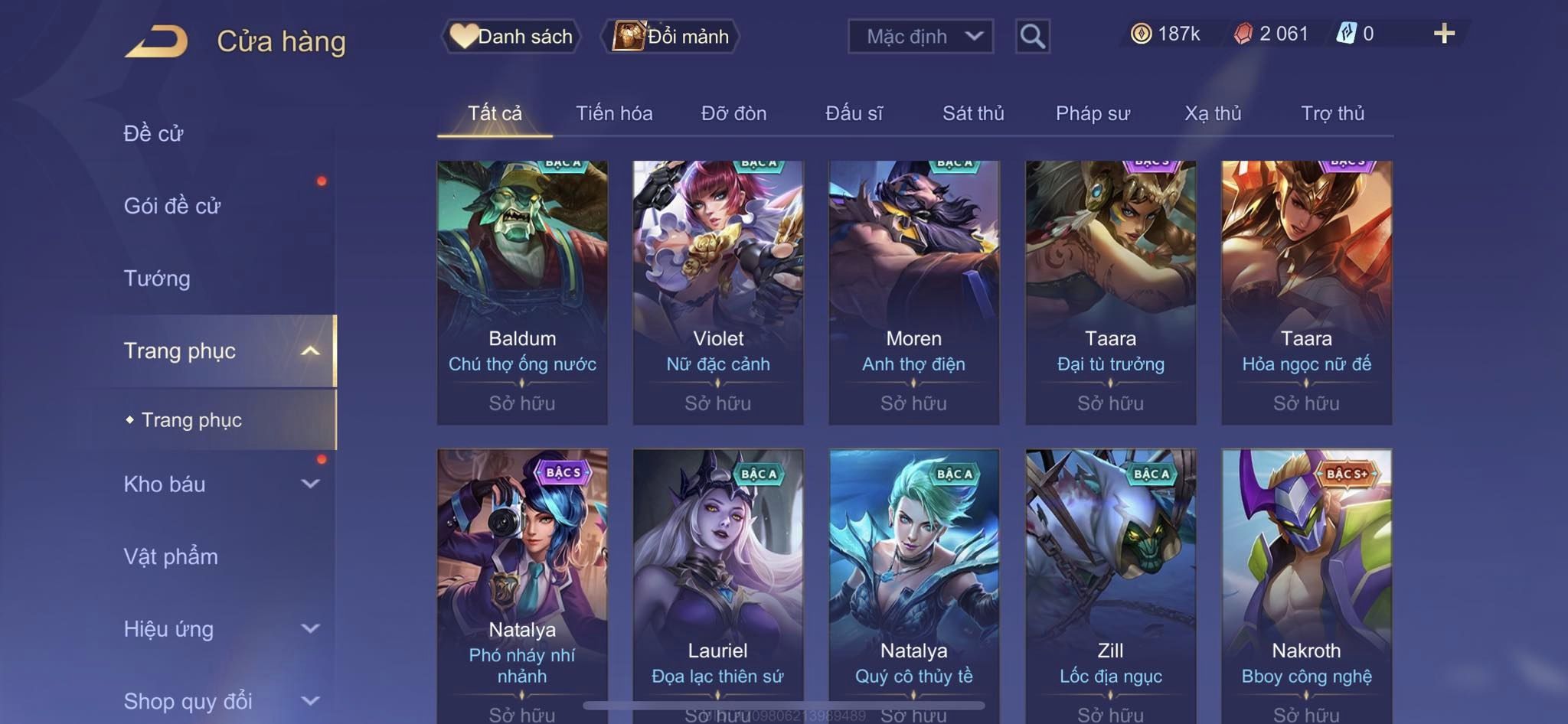Select Nakroth Bboy công nghệ skin card

tap(1306, 586)
